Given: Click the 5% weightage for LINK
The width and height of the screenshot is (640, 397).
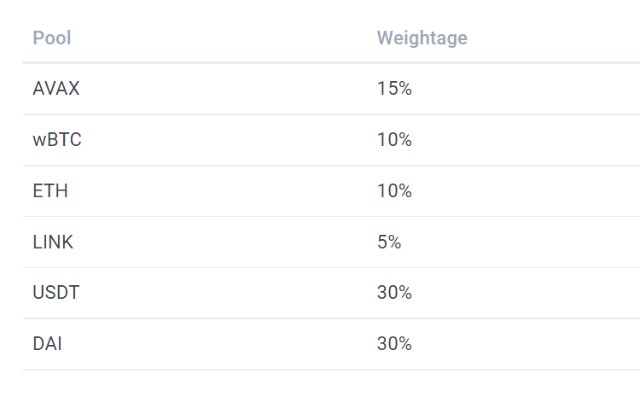Looking at the screenshot, I should pyautogui.click(x=389, y=242).
